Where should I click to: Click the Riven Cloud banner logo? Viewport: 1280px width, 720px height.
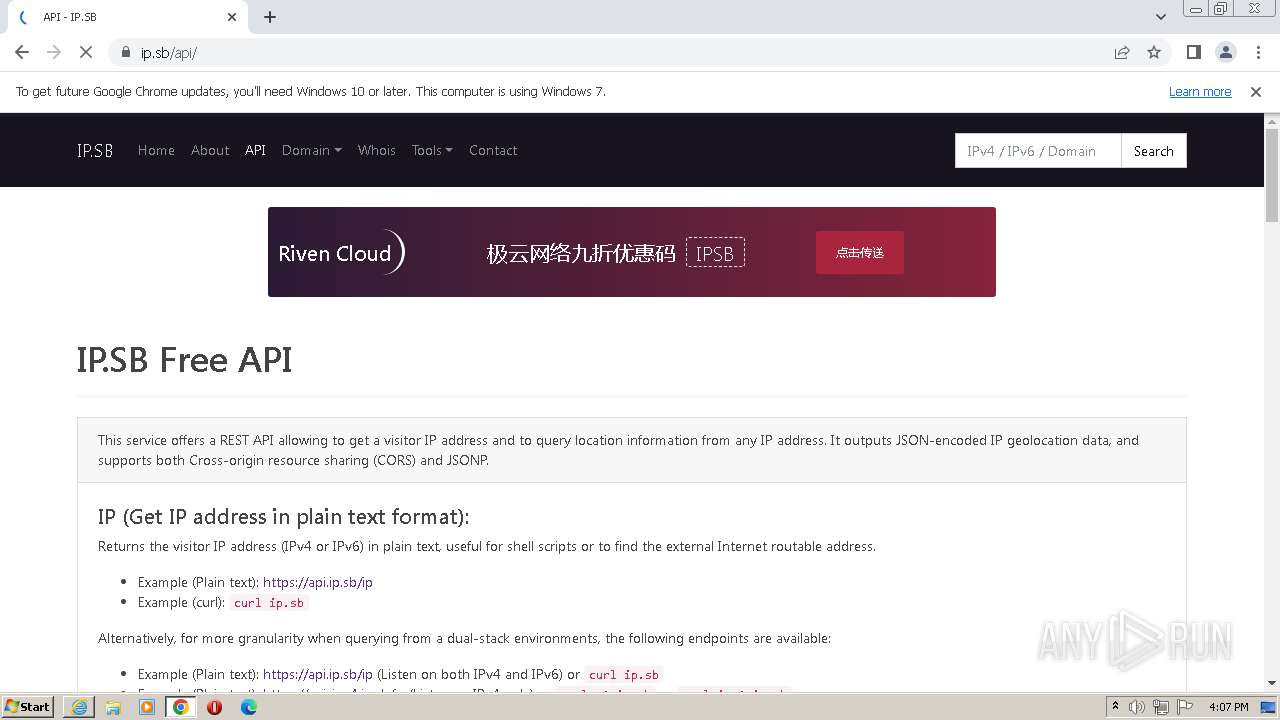tap(341, 252)
